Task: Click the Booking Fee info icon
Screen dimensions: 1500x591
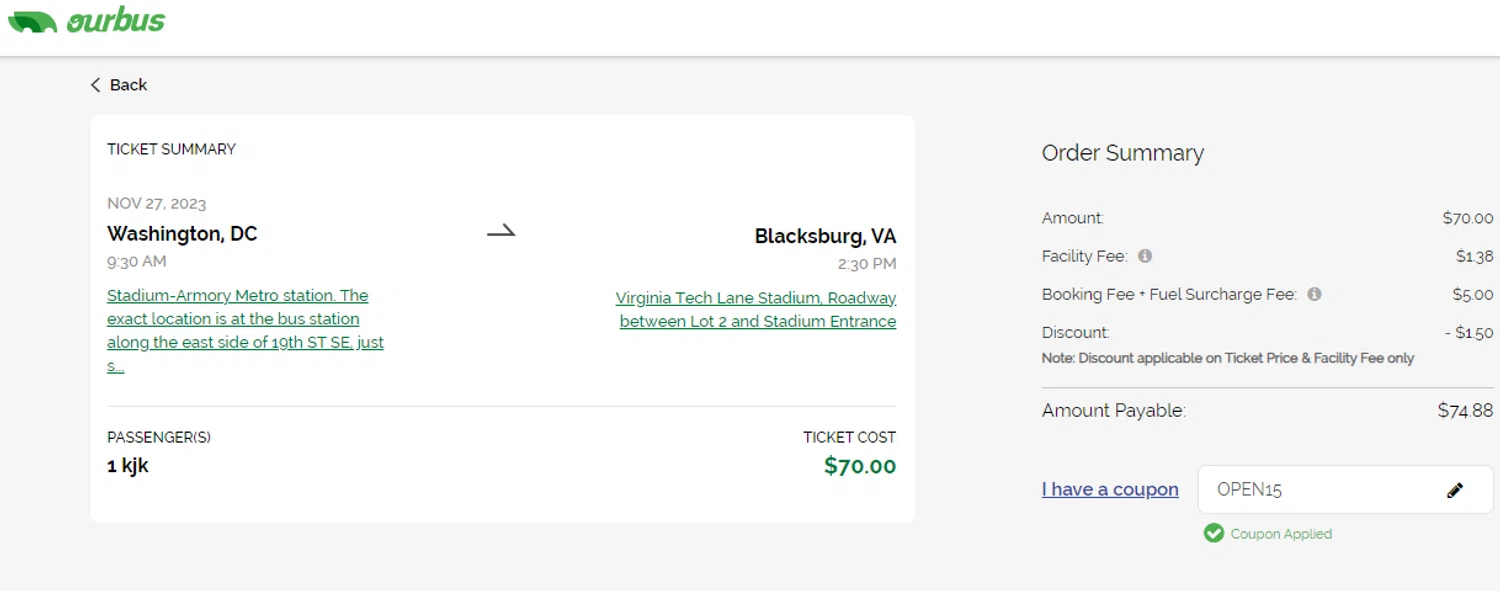Action: coord(1314,294)
